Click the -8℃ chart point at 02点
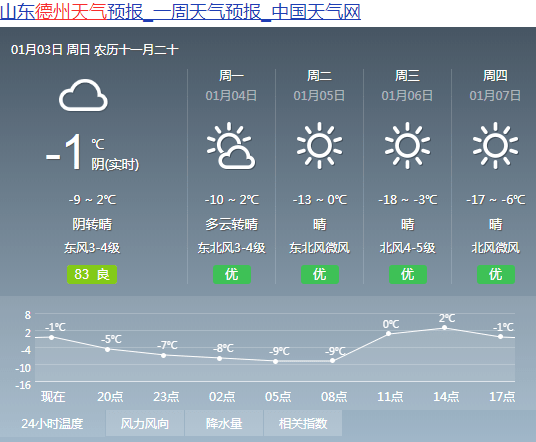The height and width of the screenshot is (442, 536). [219, 359]
